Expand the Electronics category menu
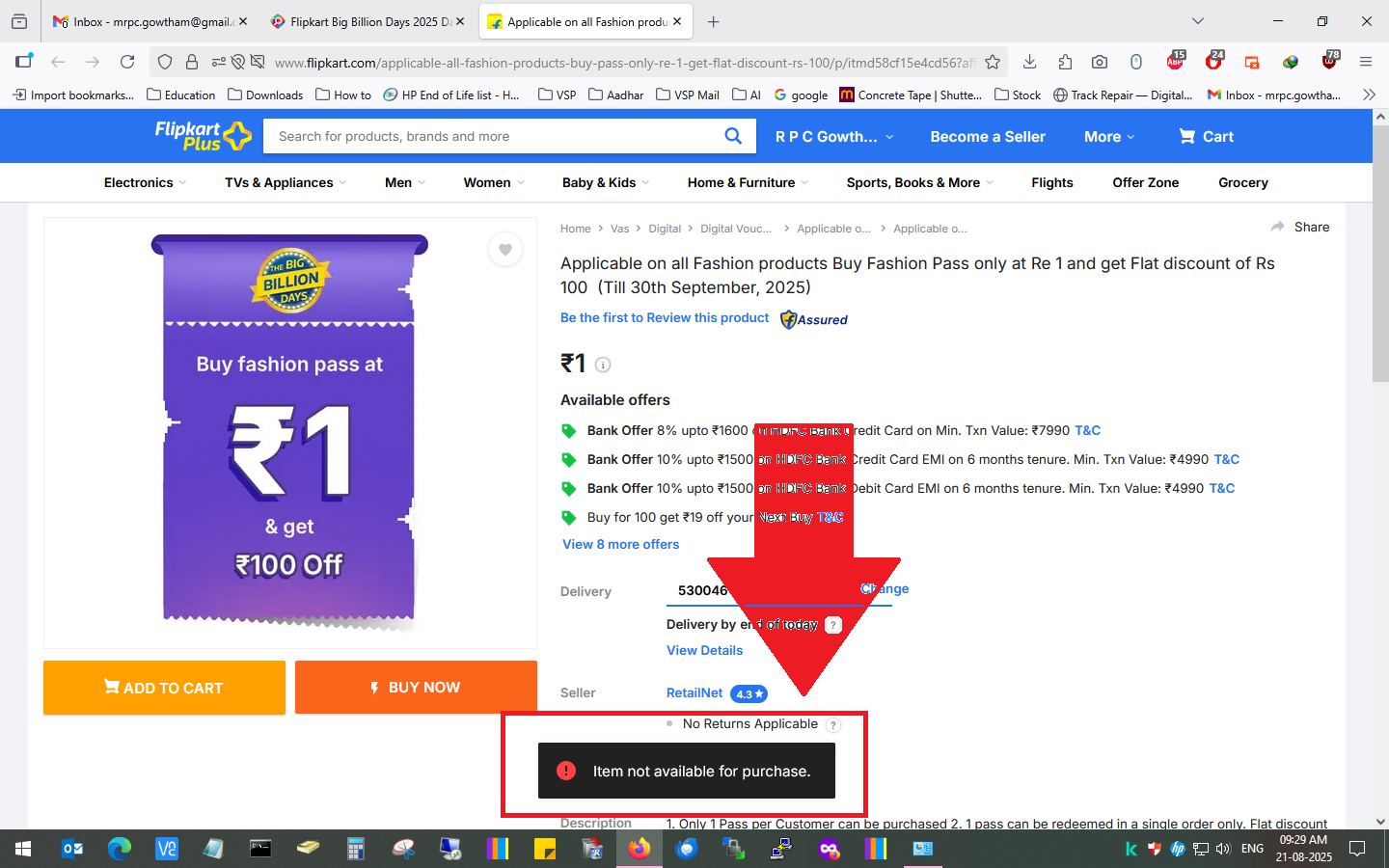 145,182
